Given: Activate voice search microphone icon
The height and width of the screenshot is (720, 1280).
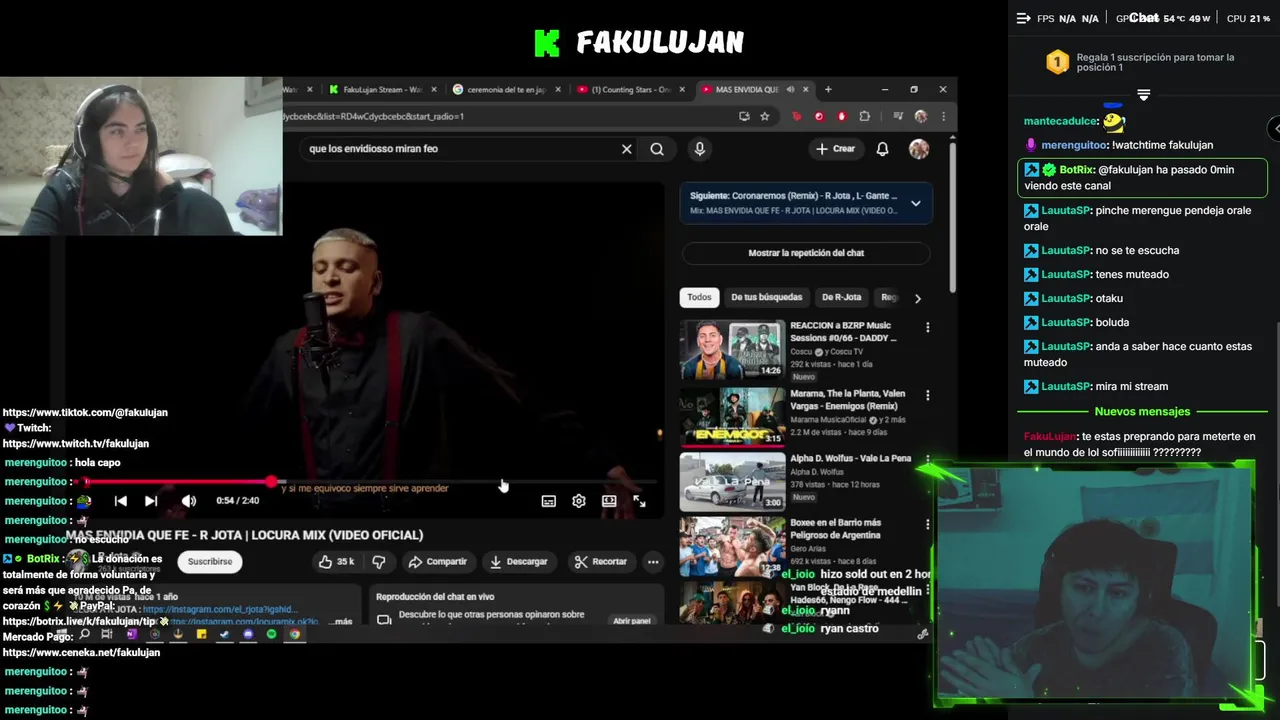Looking at the screenshot, I should click(699, 149).
